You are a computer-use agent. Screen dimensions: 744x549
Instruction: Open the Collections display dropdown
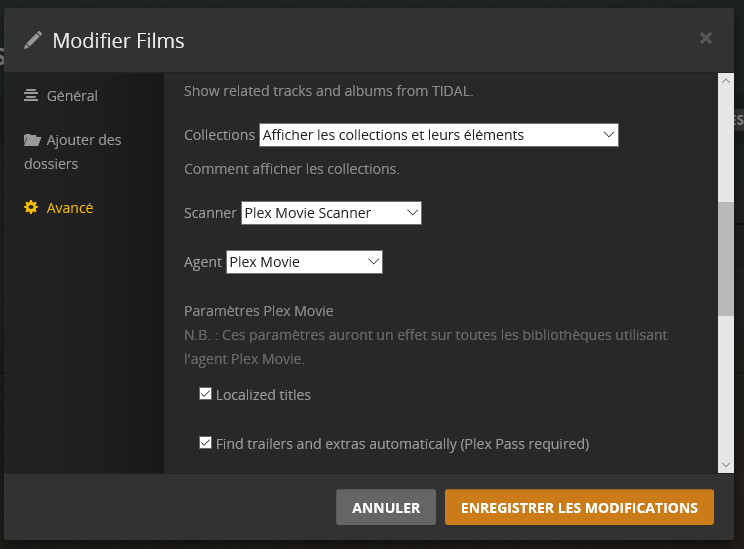click(439, 135)
